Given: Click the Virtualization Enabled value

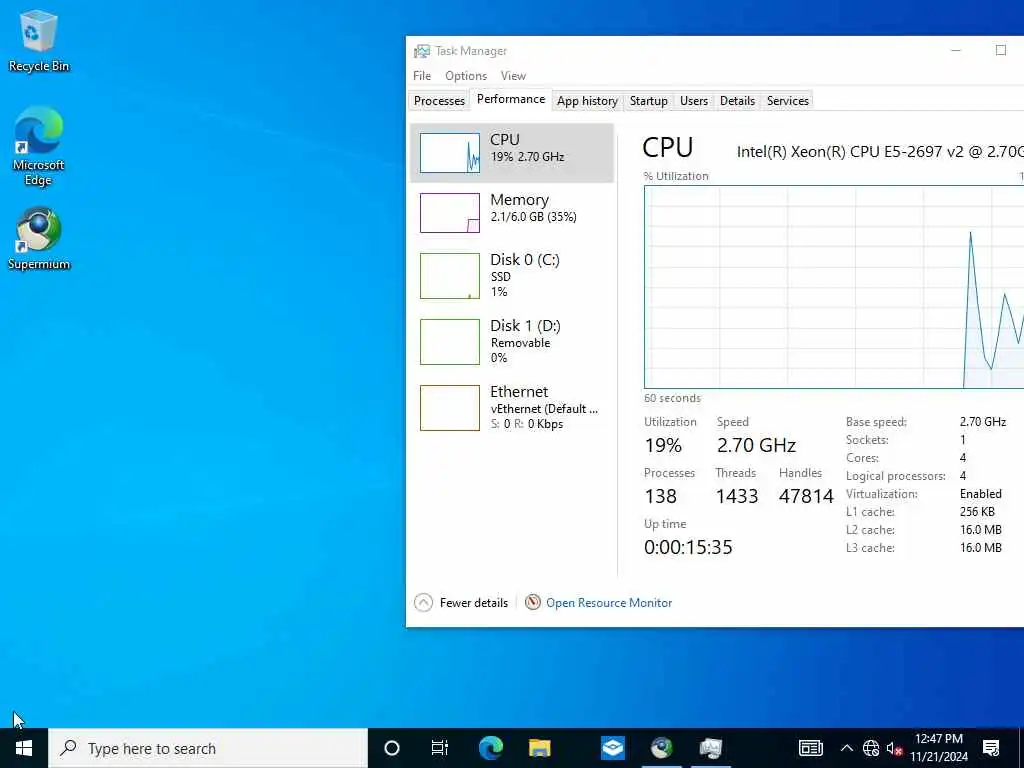Looking at the screenshot, I should pos(980,494).
